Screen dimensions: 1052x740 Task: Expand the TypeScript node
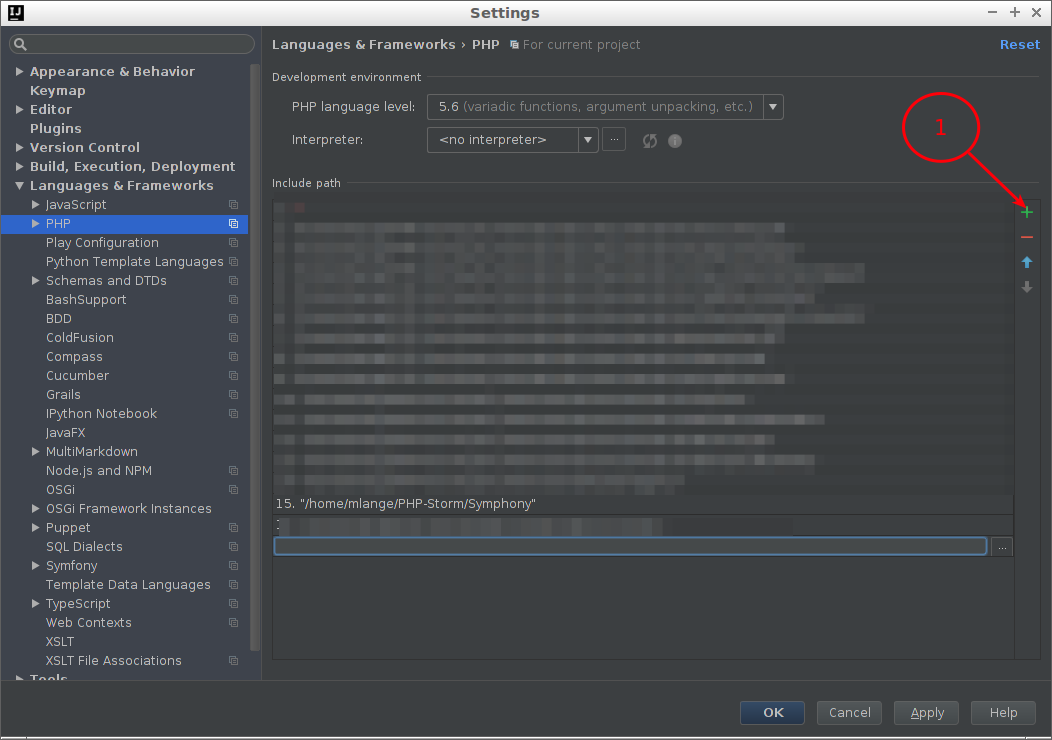[x=36, y=603]
